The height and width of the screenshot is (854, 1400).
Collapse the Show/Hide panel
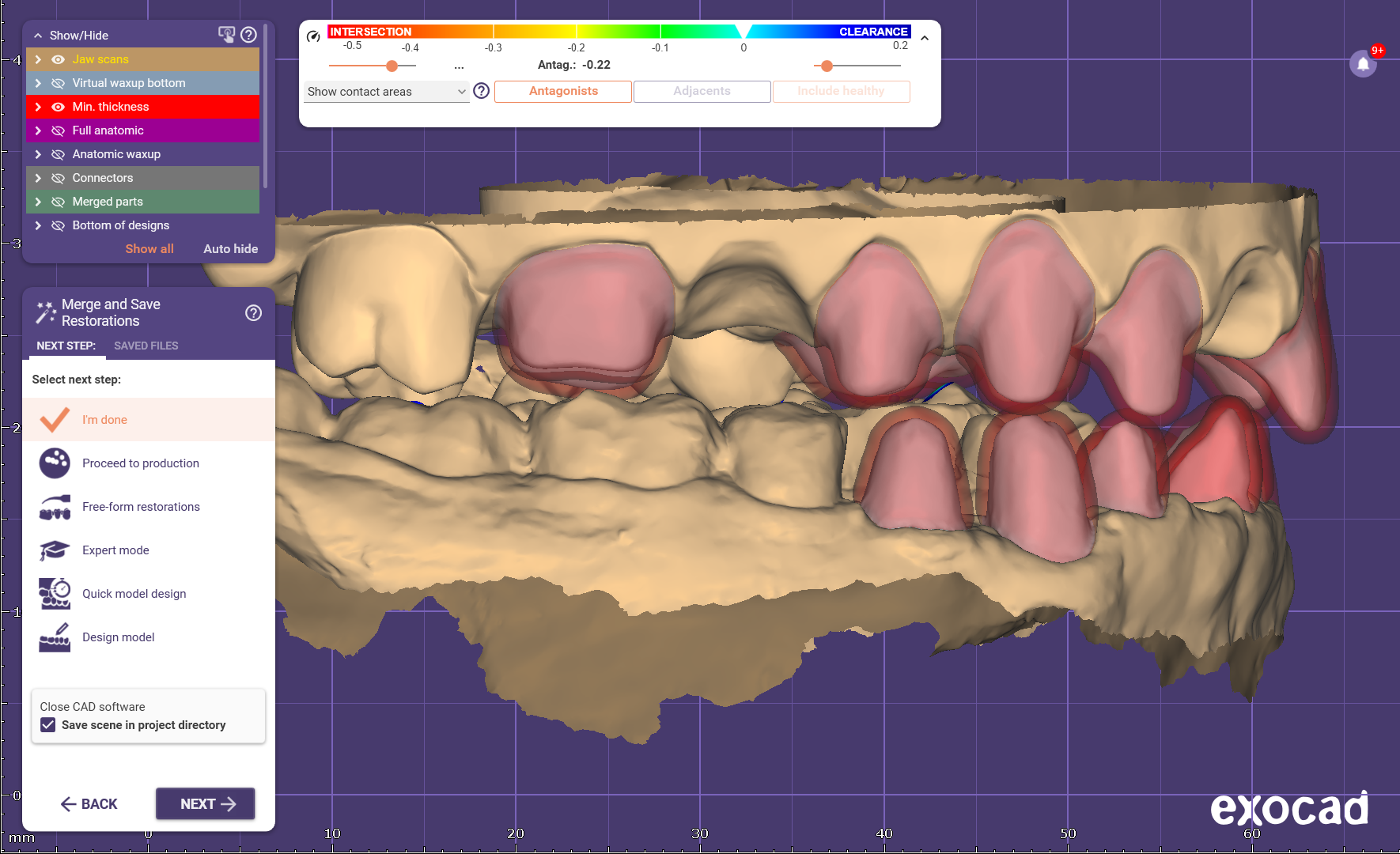click(x=38, y=36)
